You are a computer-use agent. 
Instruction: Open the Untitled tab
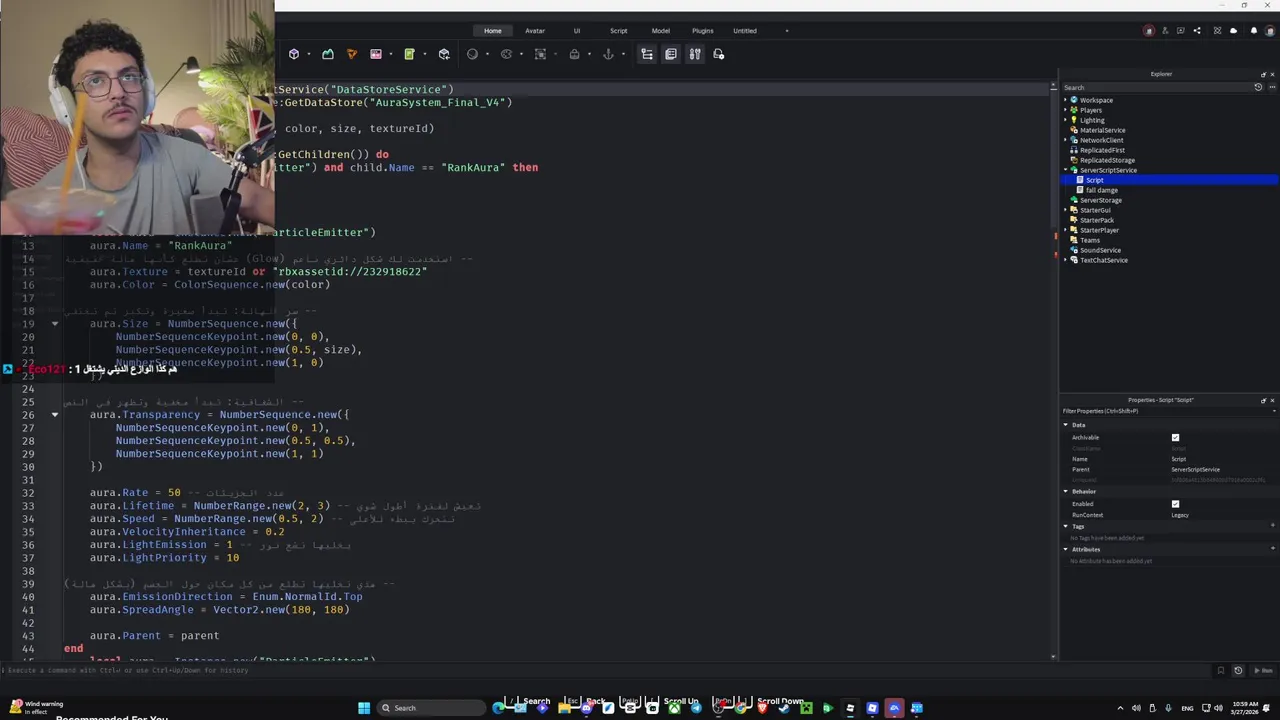[745, 31]
